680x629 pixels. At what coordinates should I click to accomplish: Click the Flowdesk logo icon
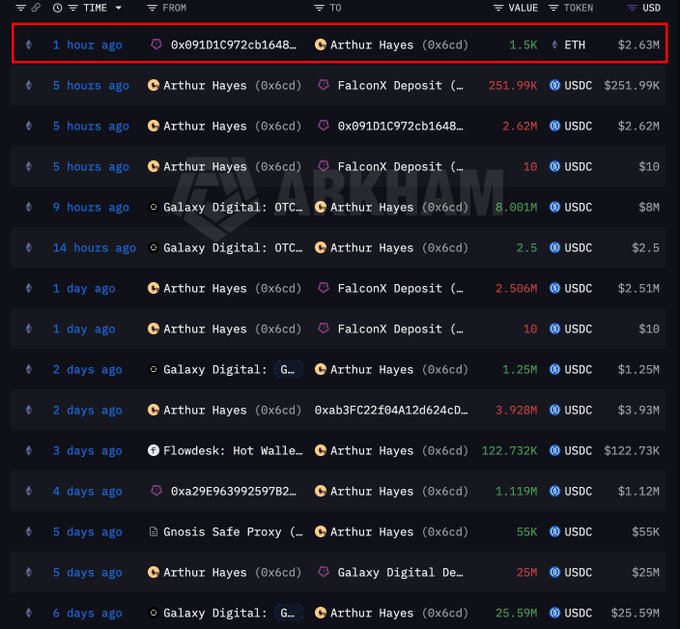point(153,450)
